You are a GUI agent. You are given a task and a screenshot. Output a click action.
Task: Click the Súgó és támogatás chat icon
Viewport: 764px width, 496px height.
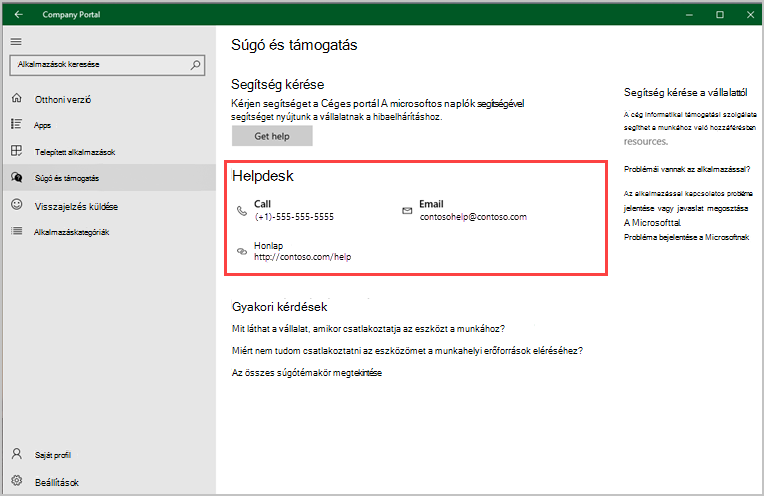(x=17, y=177)
